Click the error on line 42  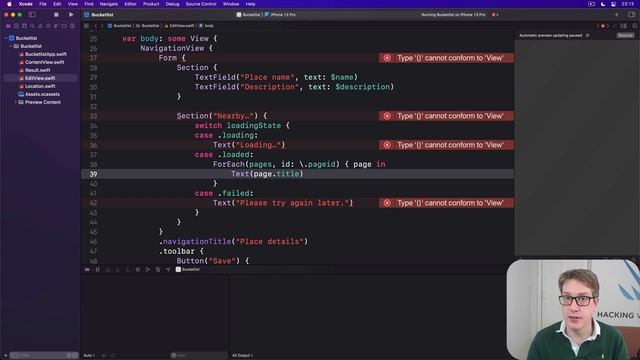tap(446, 203)
